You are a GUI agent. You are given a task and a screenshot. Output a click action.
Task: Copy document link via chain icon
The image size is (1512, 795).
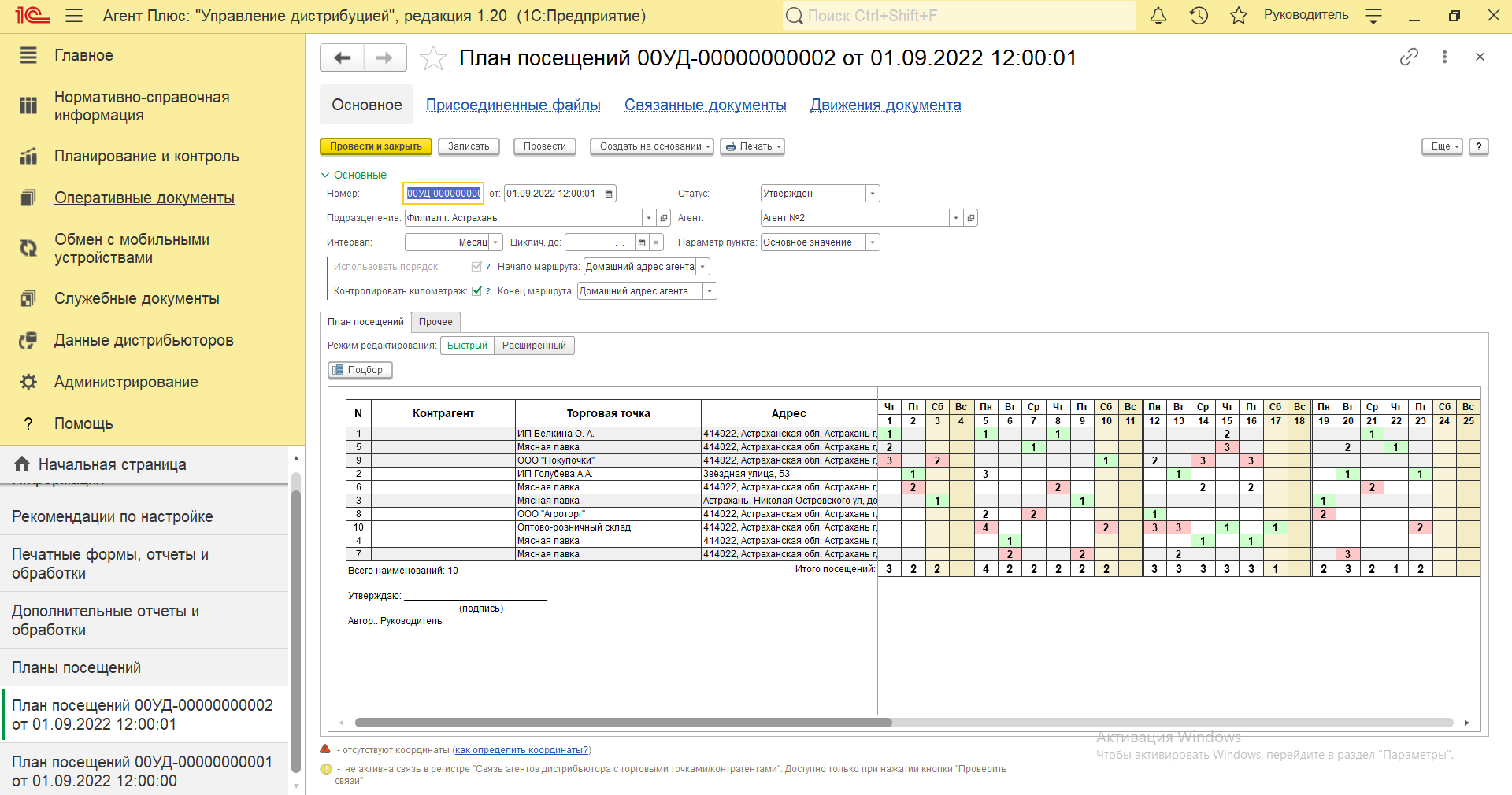point(1409,57)
